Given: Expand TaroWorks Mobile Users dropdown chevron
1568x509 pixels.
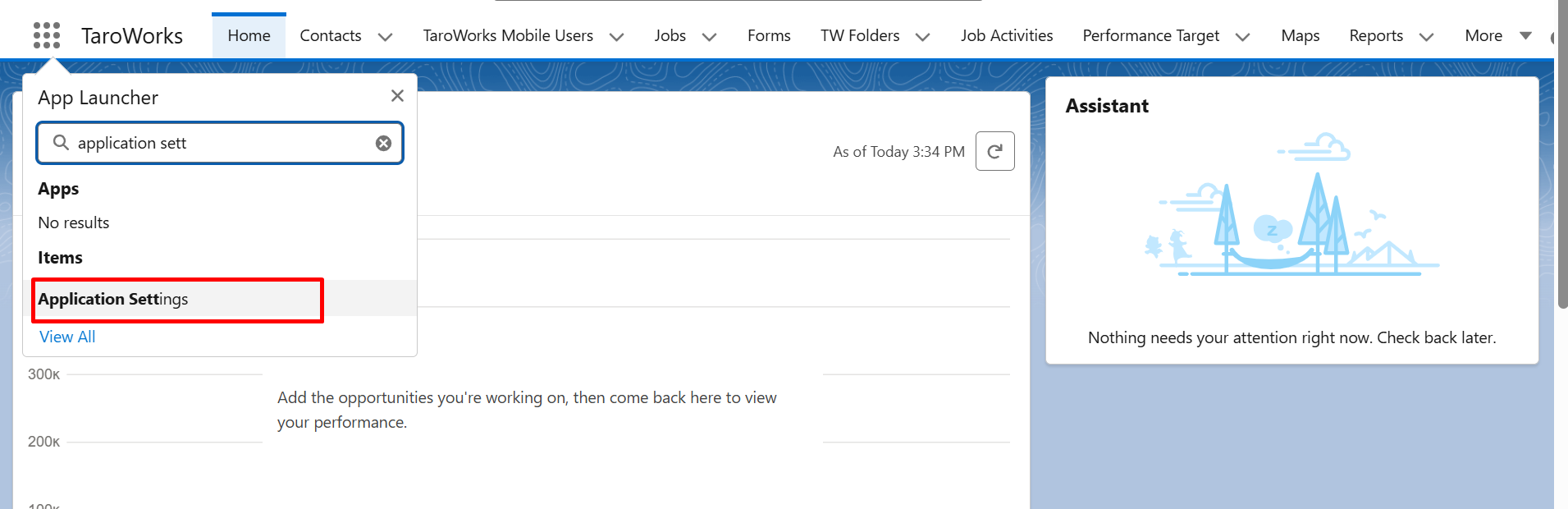Looking at the screenshot, I should 617,37.
